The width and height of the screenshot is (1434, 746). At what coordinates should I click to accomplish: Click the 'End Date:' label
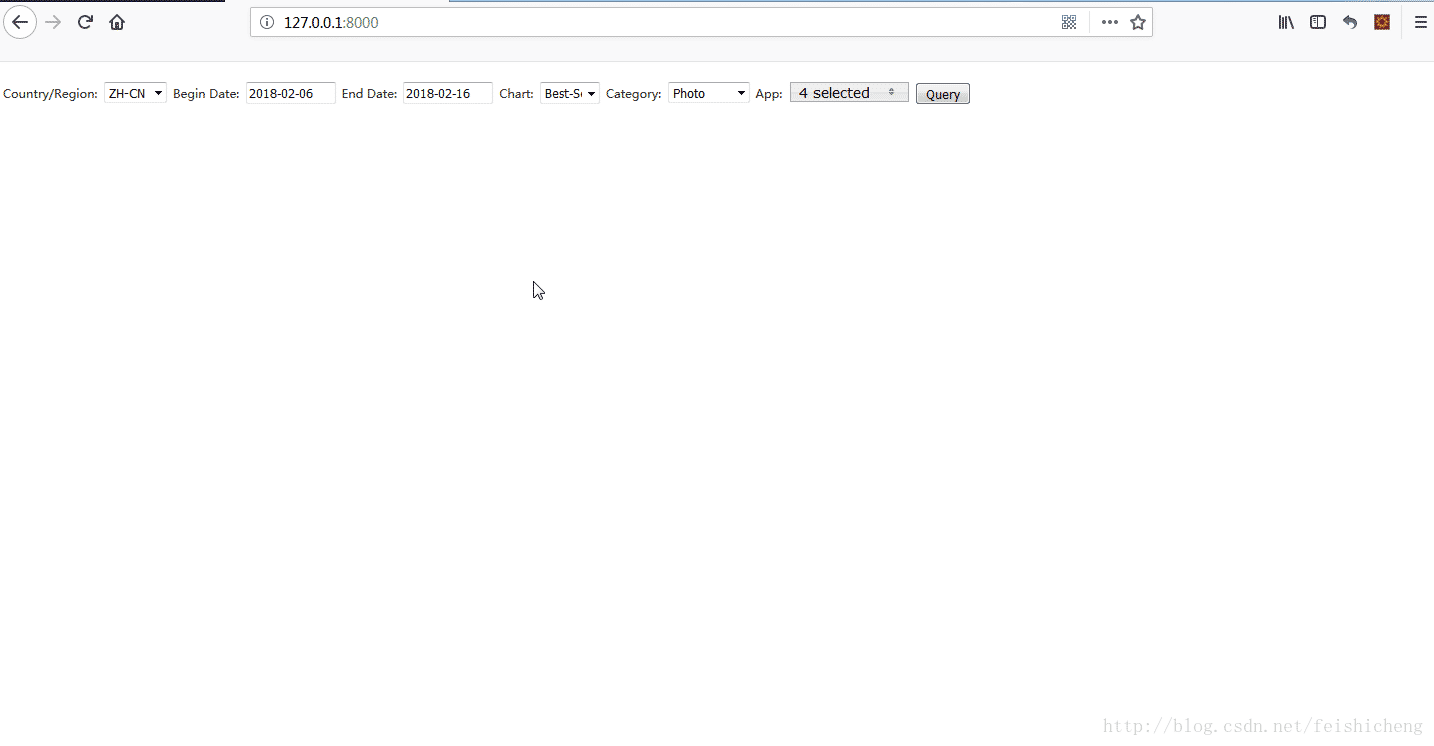(370, 94)
